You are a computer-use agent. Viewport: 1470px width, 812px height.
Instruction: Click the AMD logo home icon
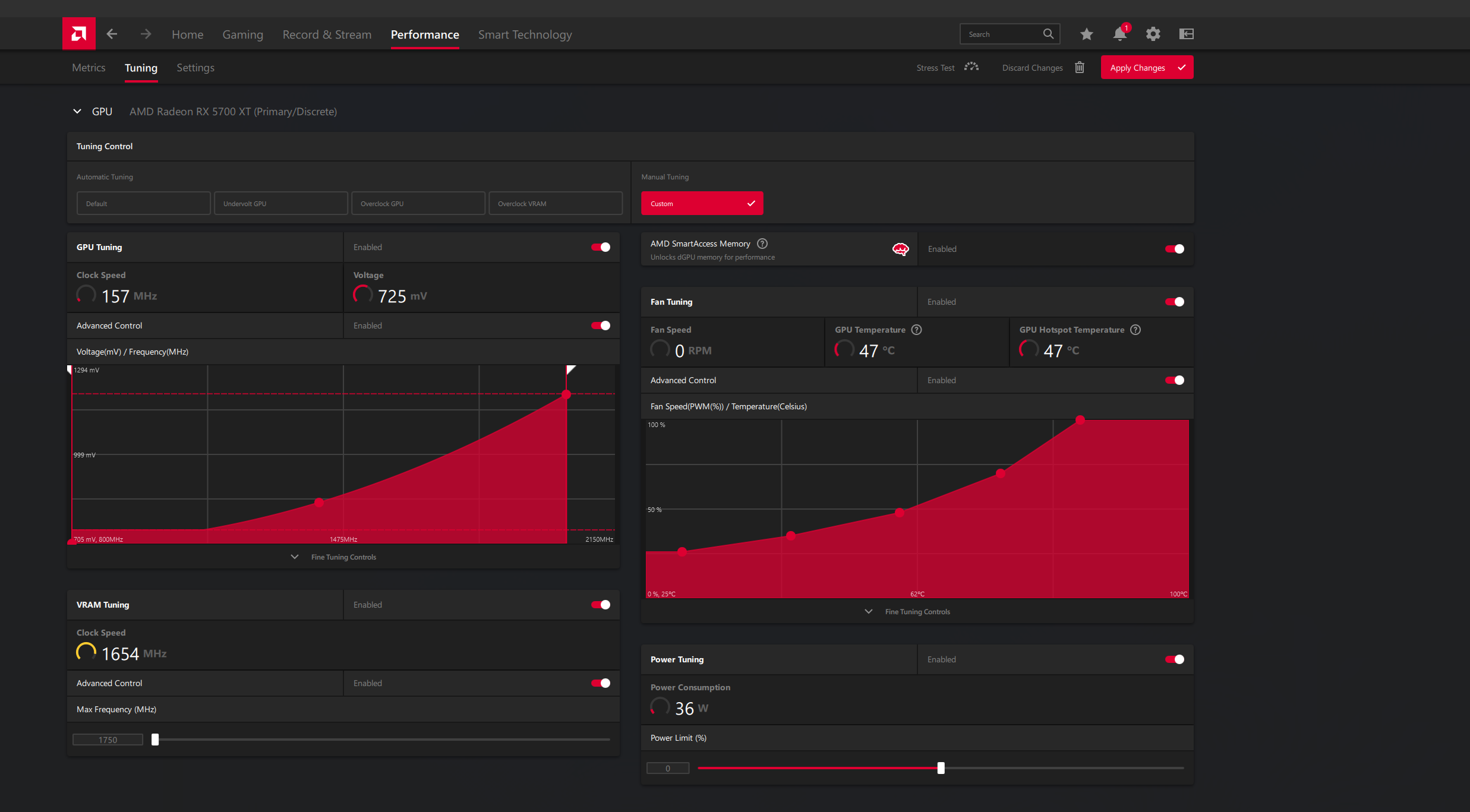tap(78, 34)
